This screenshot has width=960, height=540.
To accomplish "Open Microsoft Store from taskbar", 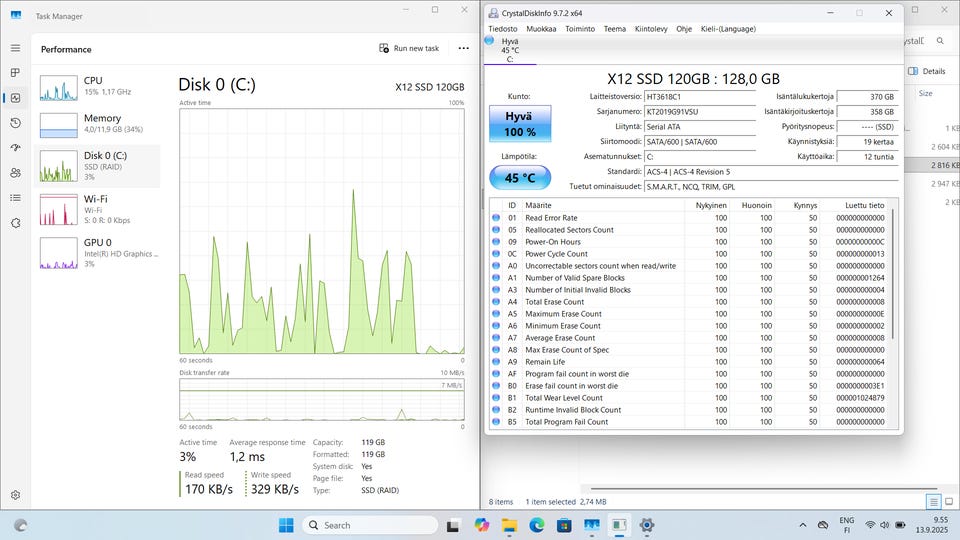I will point(564,525).
